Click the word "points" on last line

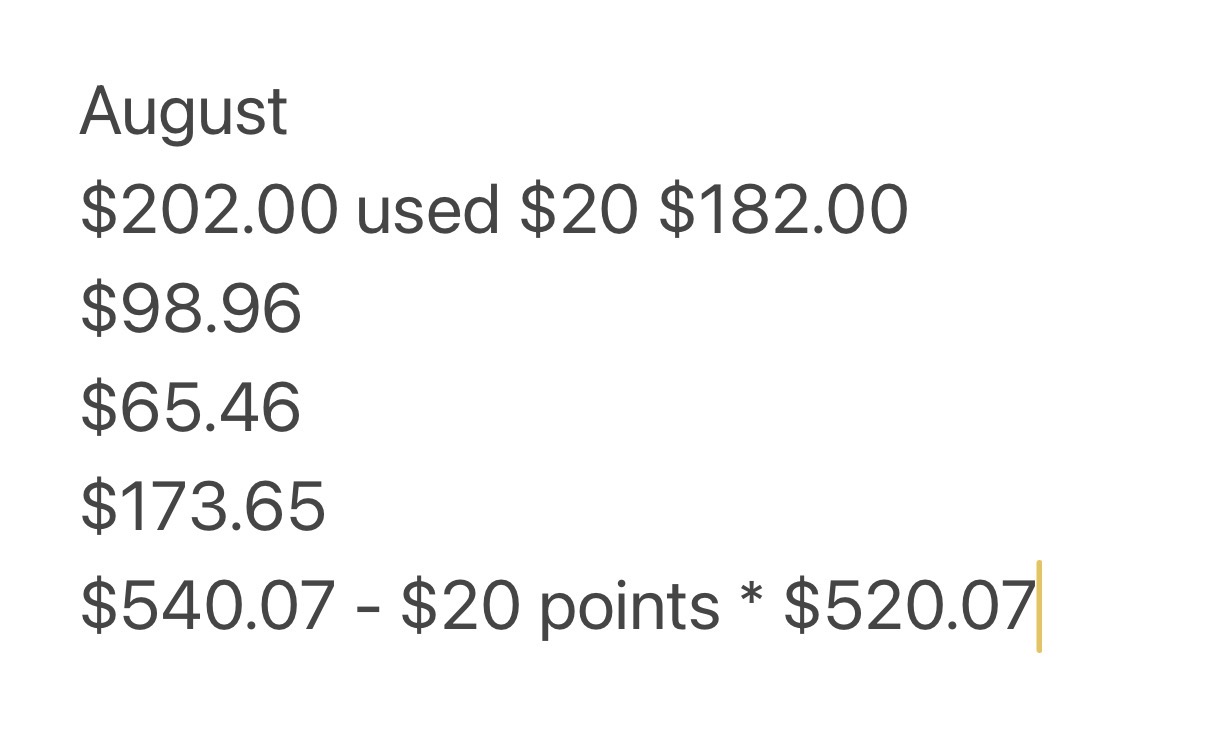pyautogui.click(x=629, y=608)
